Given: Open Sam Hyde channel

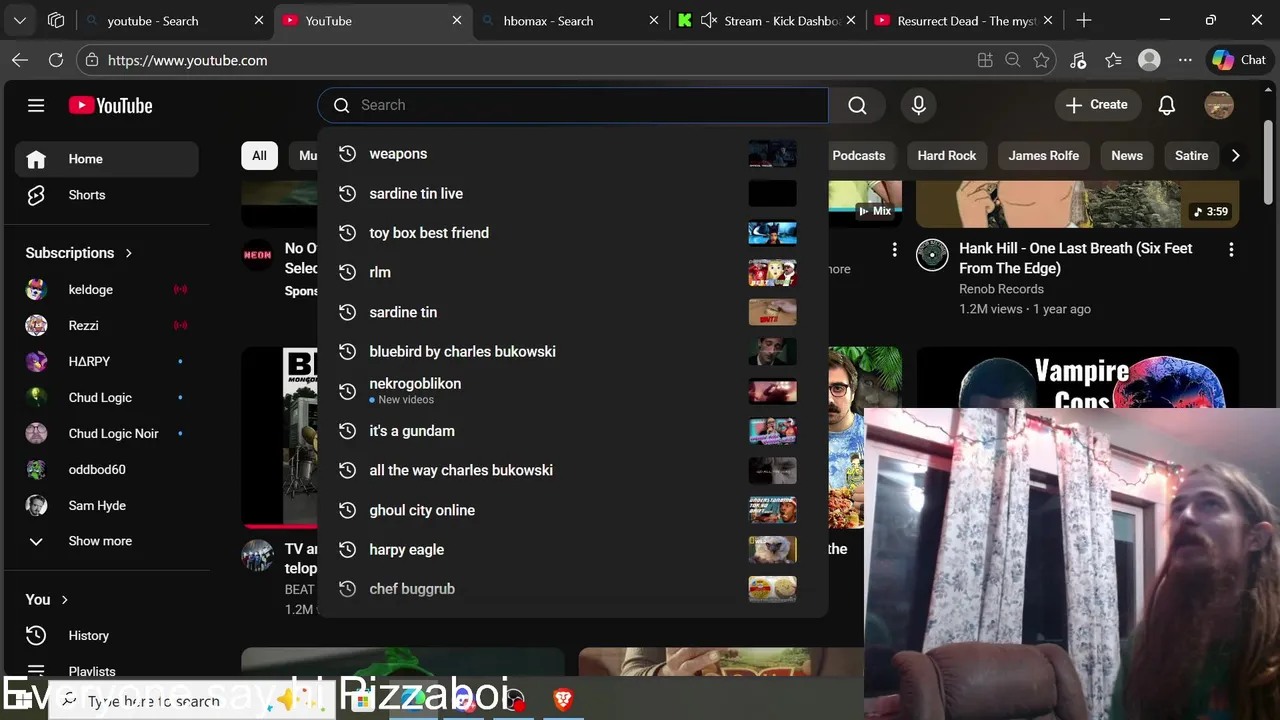Looking at the screenshot, I should click(x=106, y=506).
